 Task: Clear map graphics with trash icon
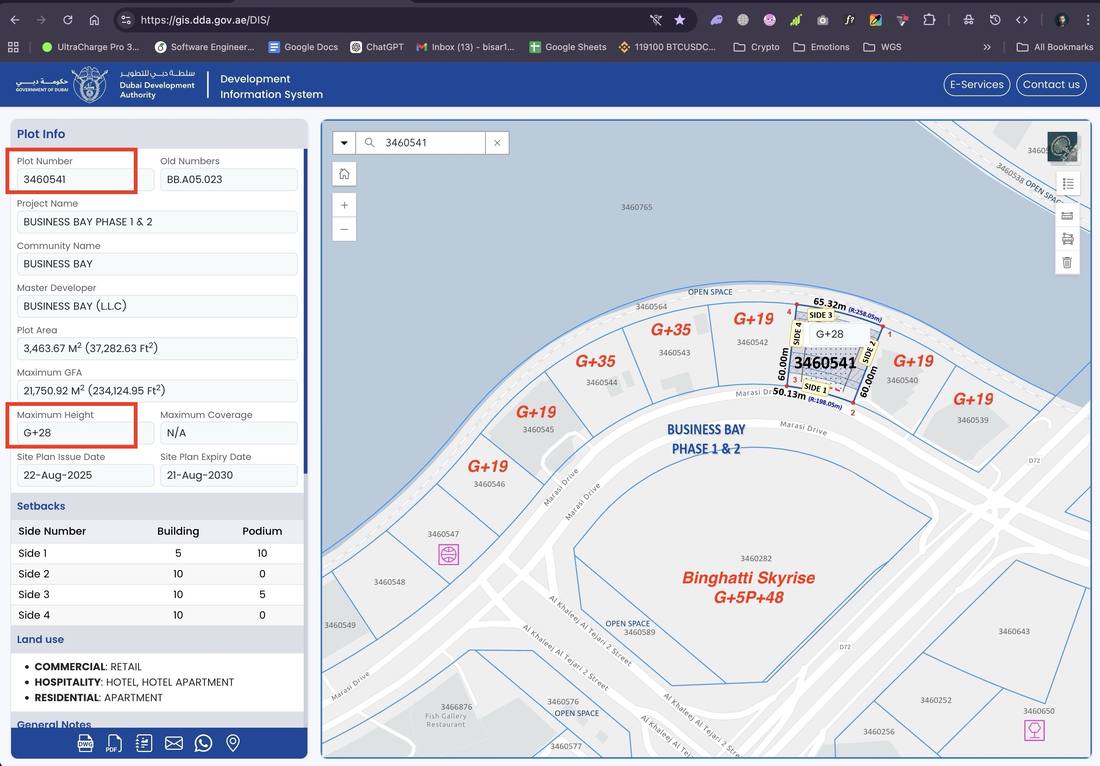point(1068,262)
